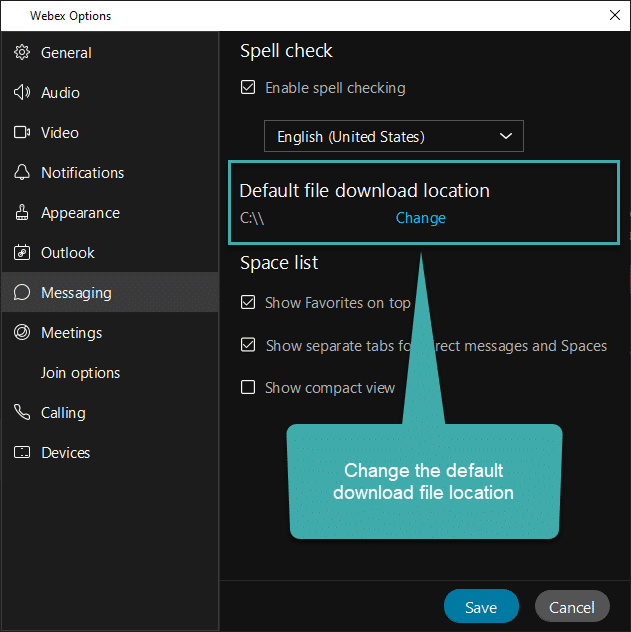The width and height of the screenshot is (631, 632).
Task: Toggle Show separate tabs for direct messages
Action: point(248,345)
